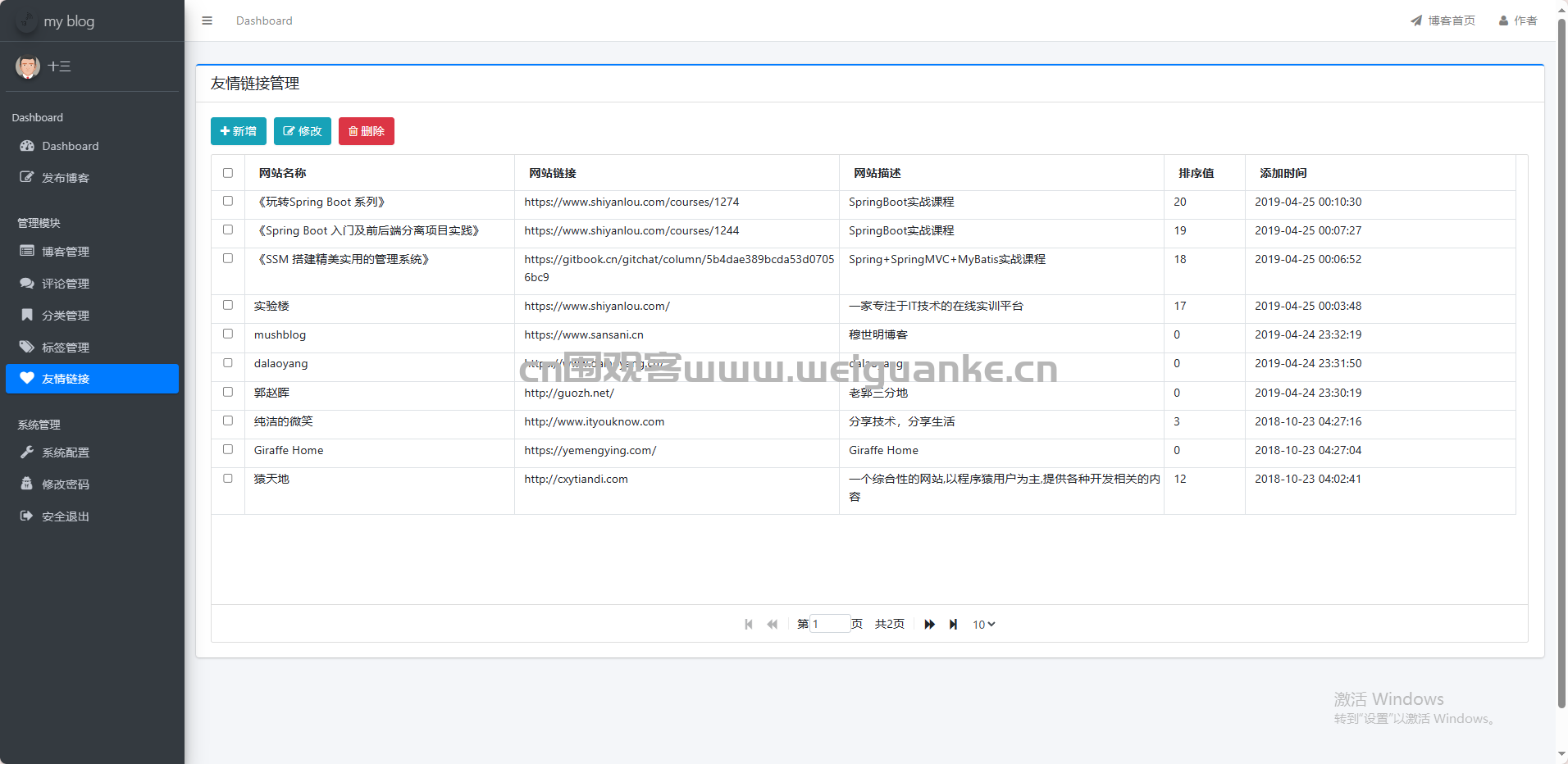This screenshot has width=1568, height=764.
Task: Click the 发布博客 edit icon
Action: click(27, 177)
